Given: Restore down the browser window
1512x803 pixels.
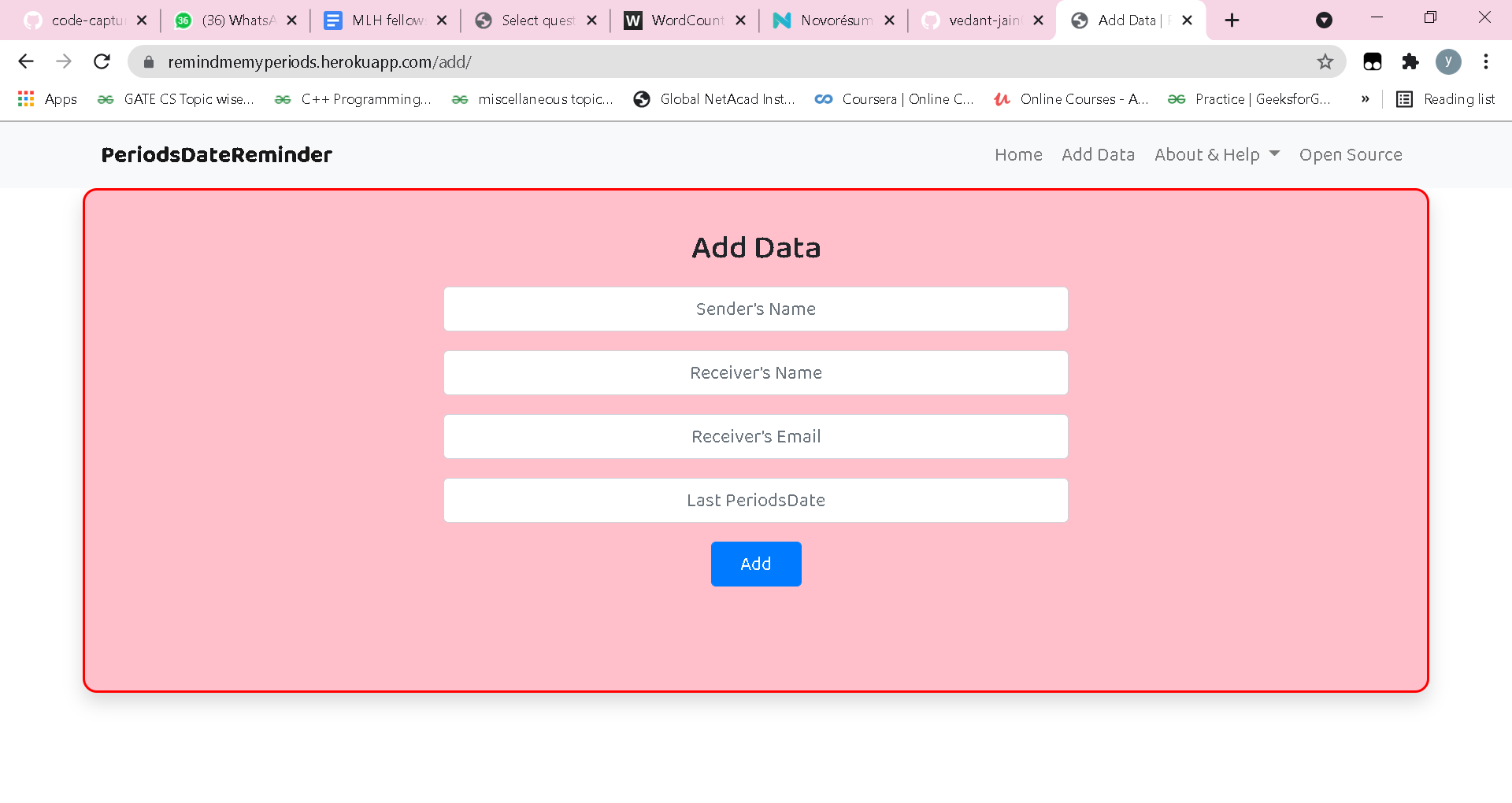Looking at the screenshot, I should point(1430,17).
